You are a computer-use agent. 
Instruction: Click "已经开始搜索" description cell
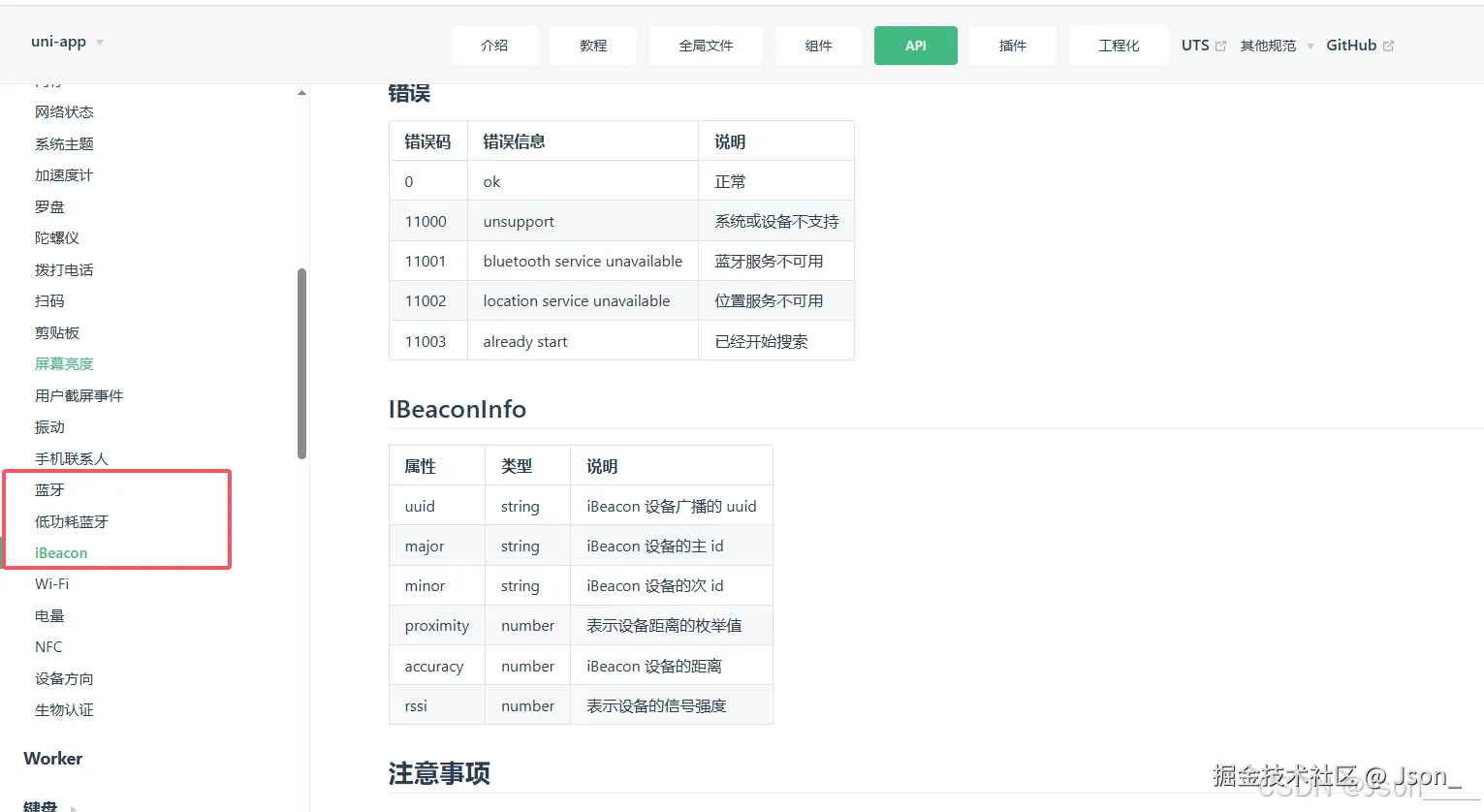[x=776, y=341]
